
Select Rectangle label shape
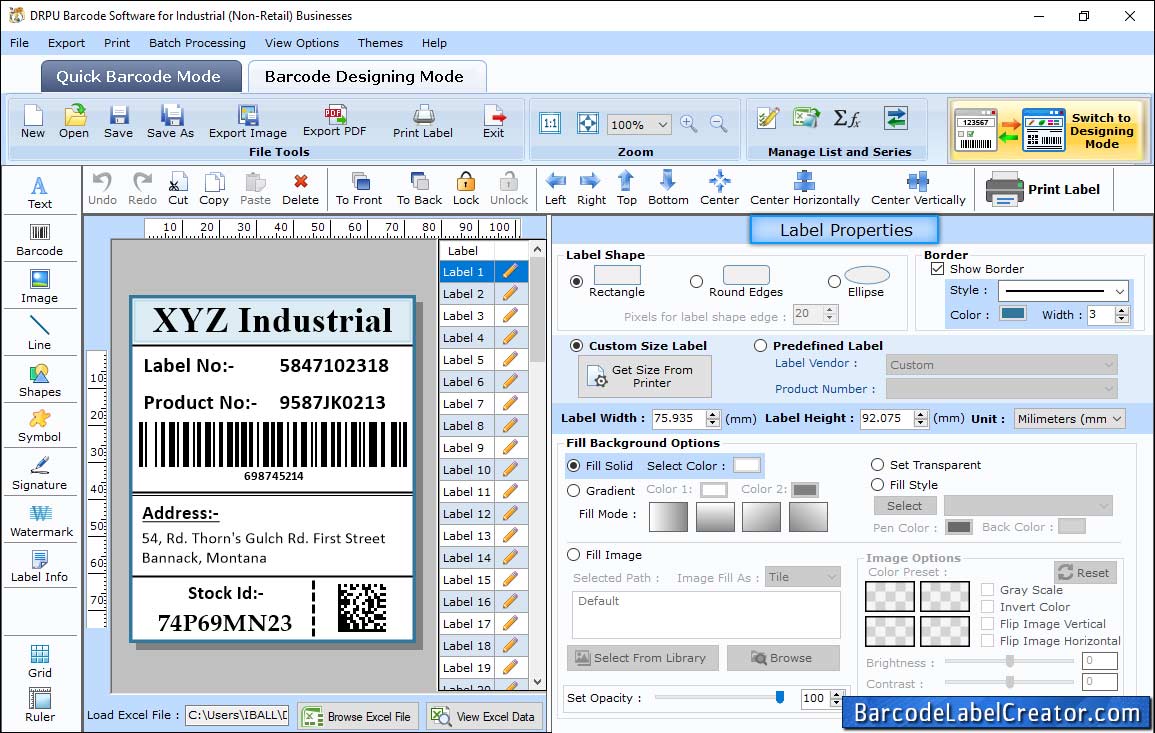tap(576, 281)
